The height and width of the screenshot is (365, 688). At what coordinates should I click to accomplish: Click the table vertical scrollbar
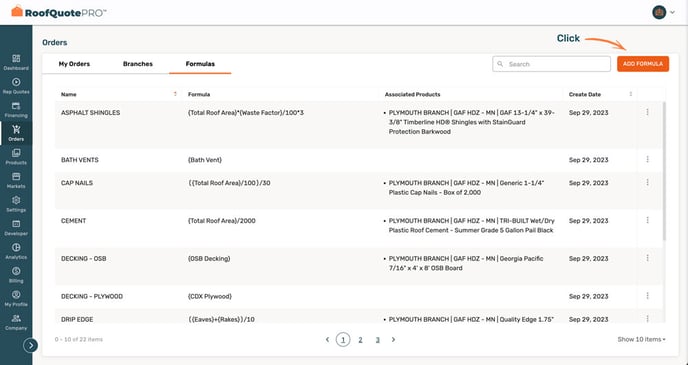click(x=664, y=171)
